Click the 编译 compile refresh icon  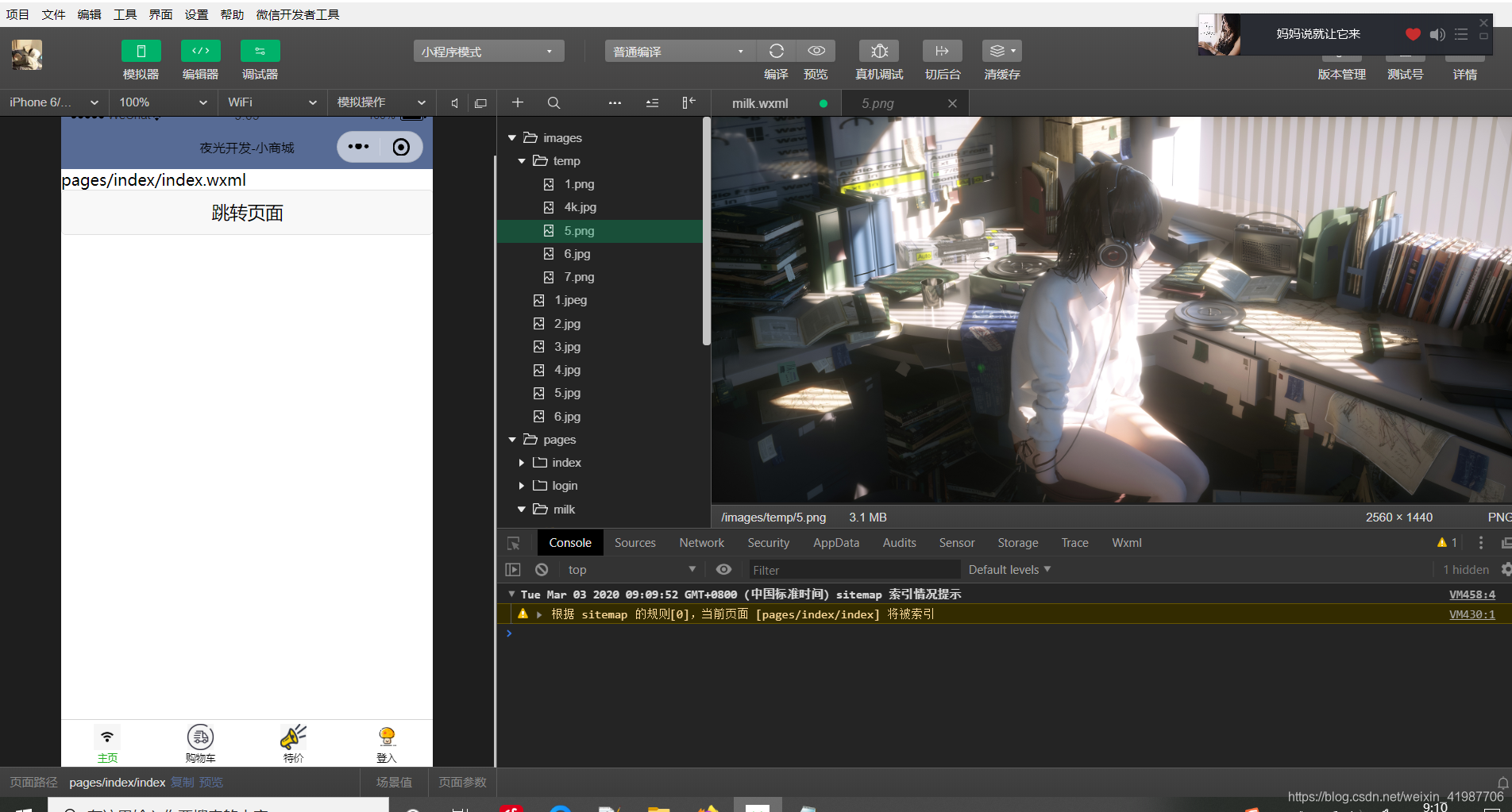[776, 51]
